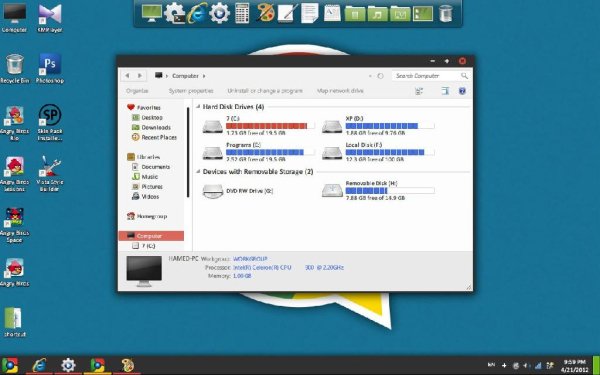
Task: Select the Local Disk (F:) drive
Action: pyautogui.click(x=378, y=152)
